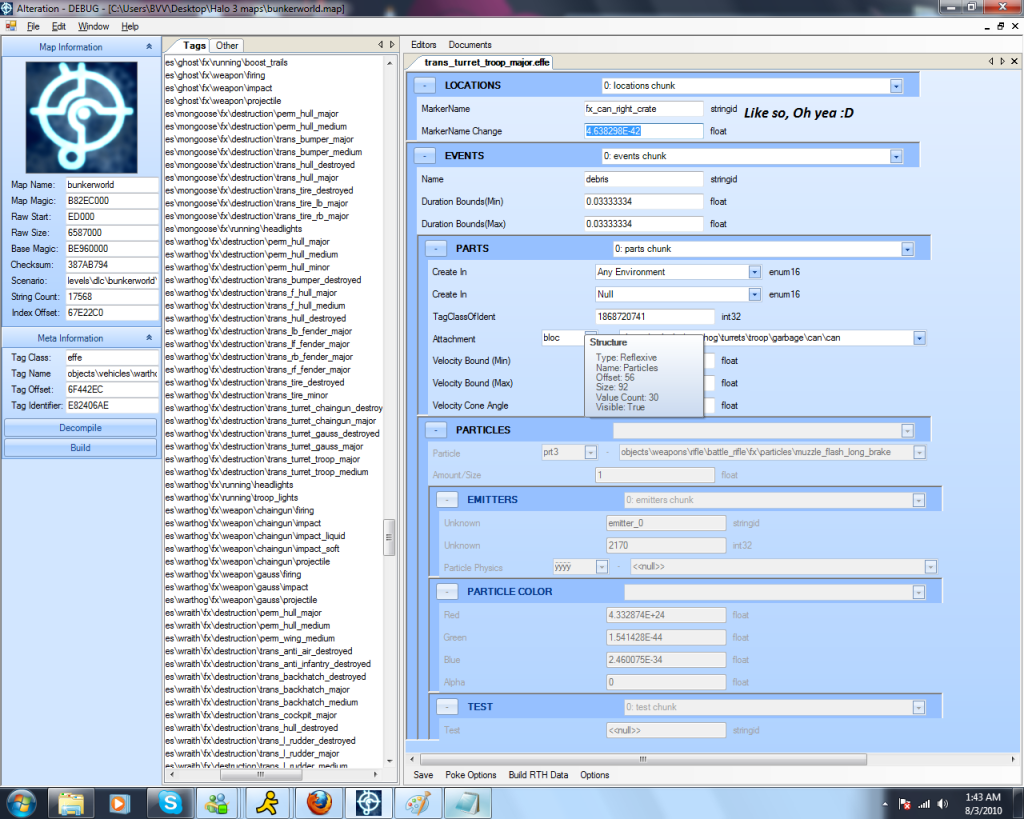Open the bottom Options menu

click(x=594, y=775)
